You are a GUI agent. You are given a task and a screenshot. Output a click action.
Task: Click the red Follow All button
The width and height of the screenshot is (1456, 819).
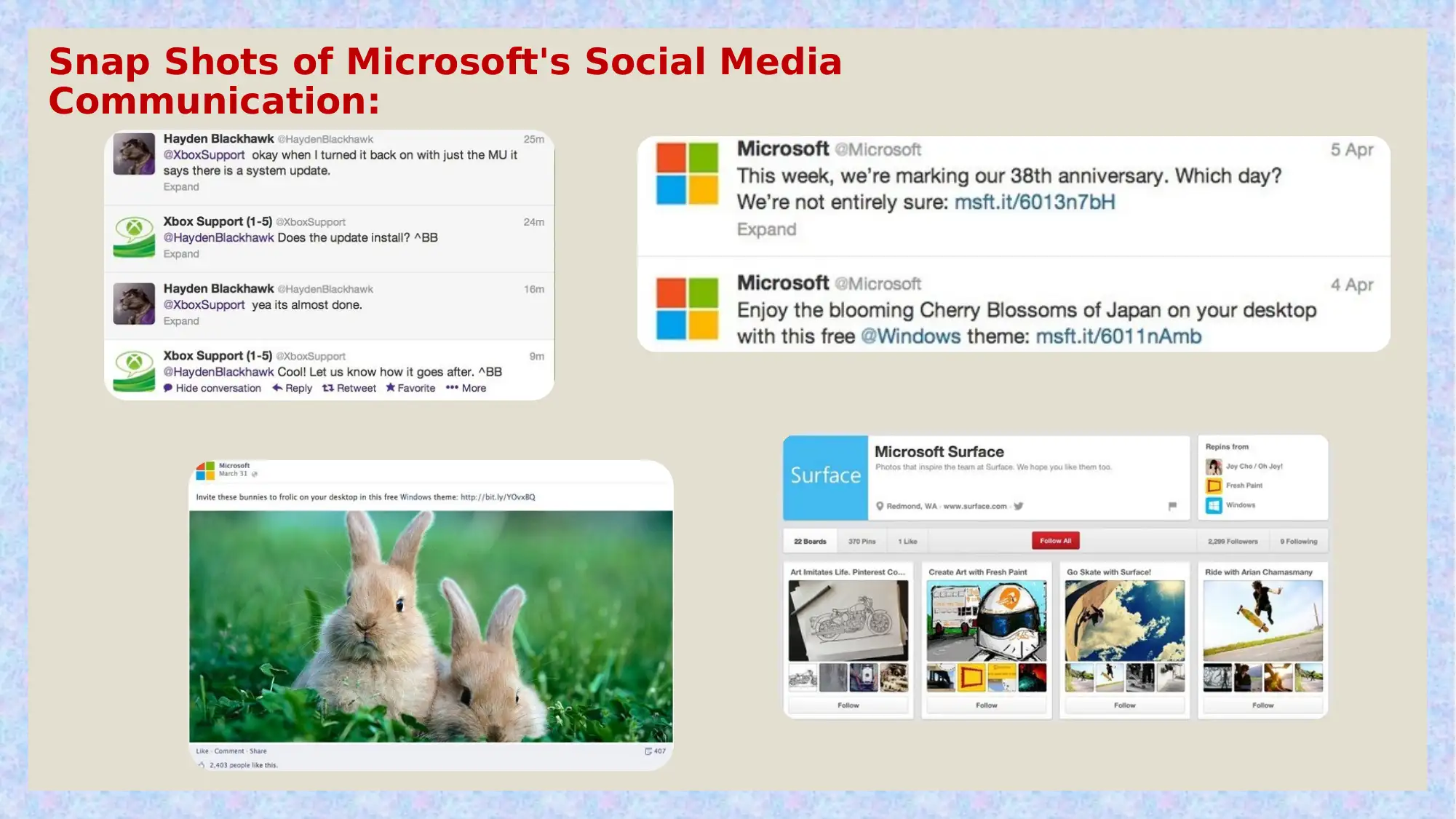(1055, 541)
